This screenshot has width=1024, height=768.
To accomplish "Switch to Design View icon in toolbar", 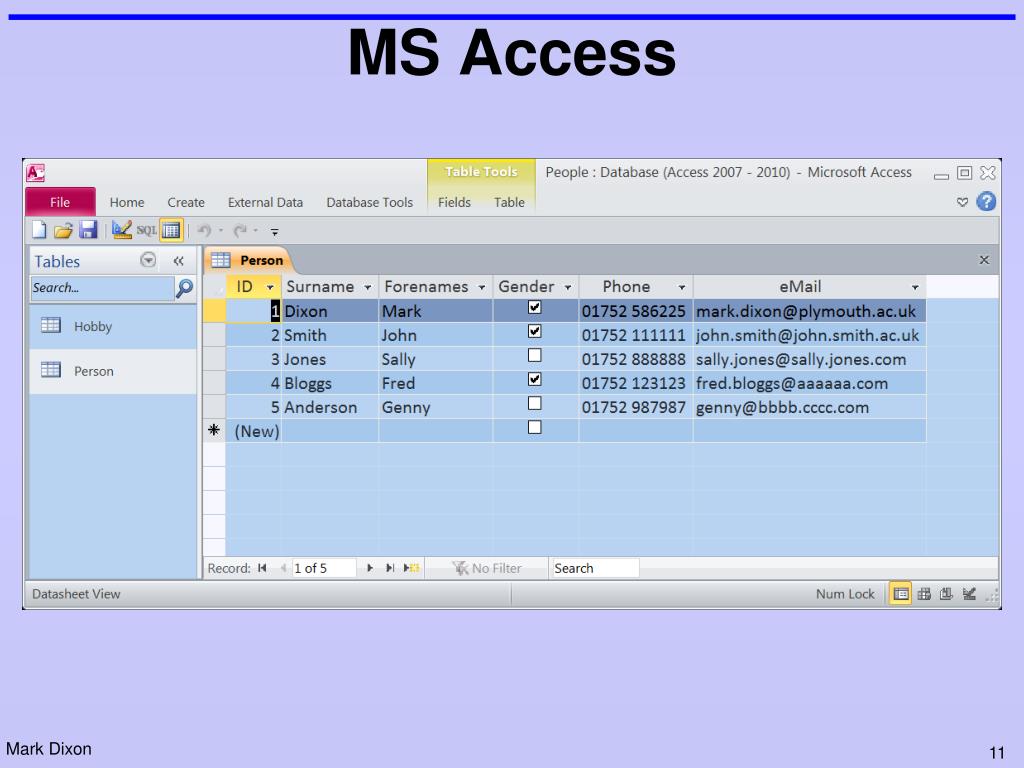I will (x=121, y=230).
